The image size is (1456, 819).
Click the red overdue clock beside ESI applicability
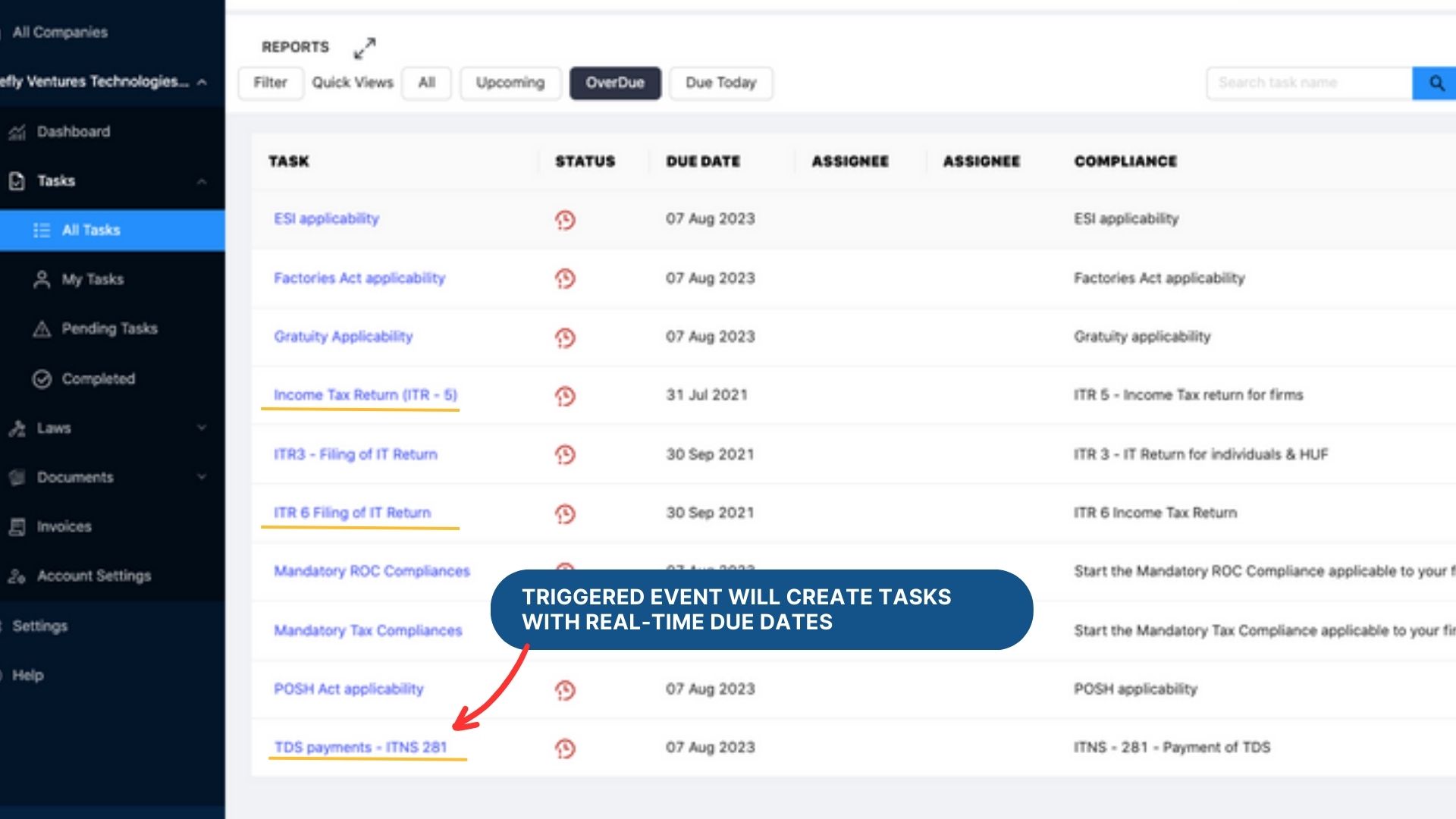(x=565, y=219)
